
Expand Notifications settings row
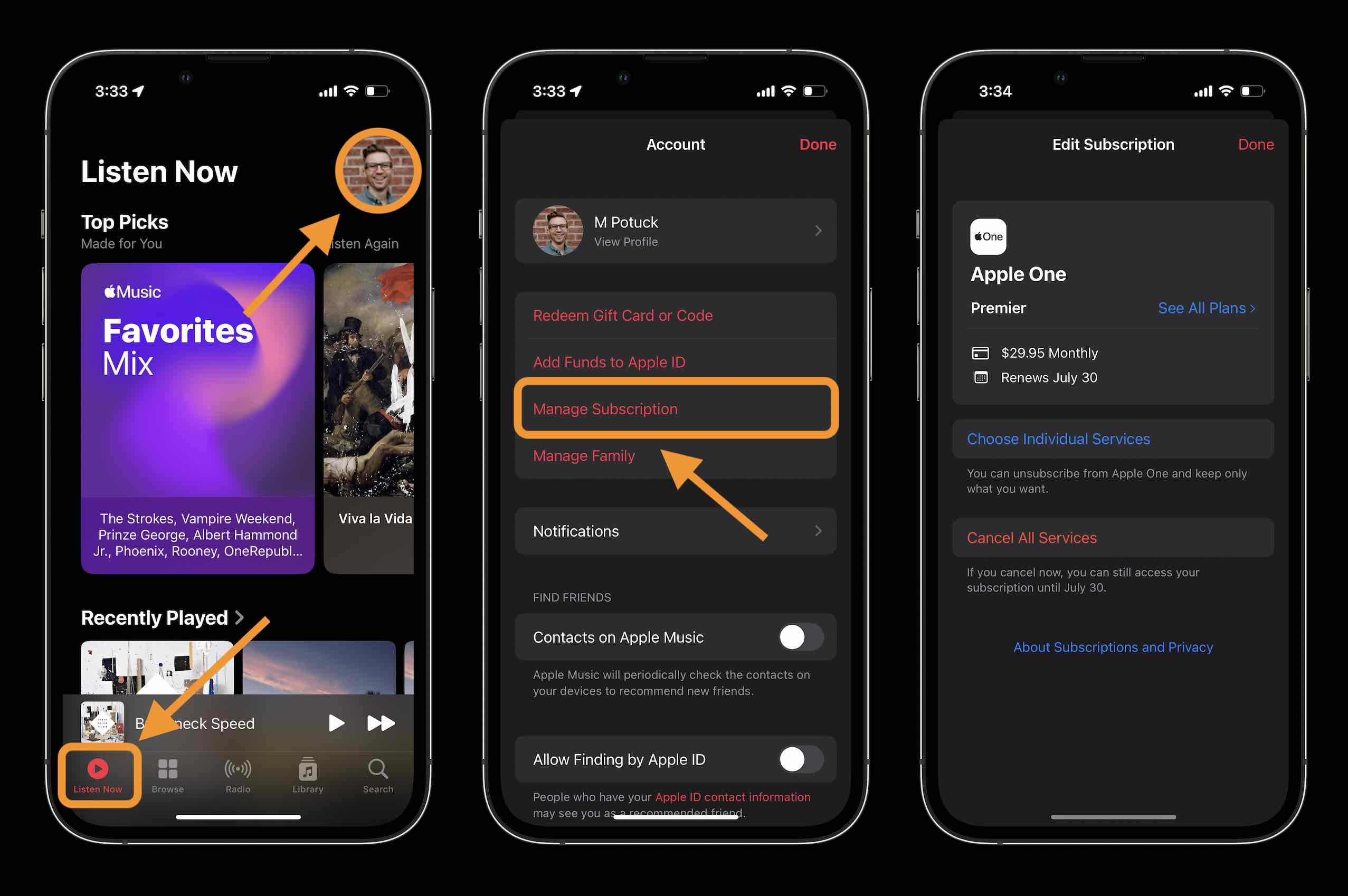[x=819, y=531]
